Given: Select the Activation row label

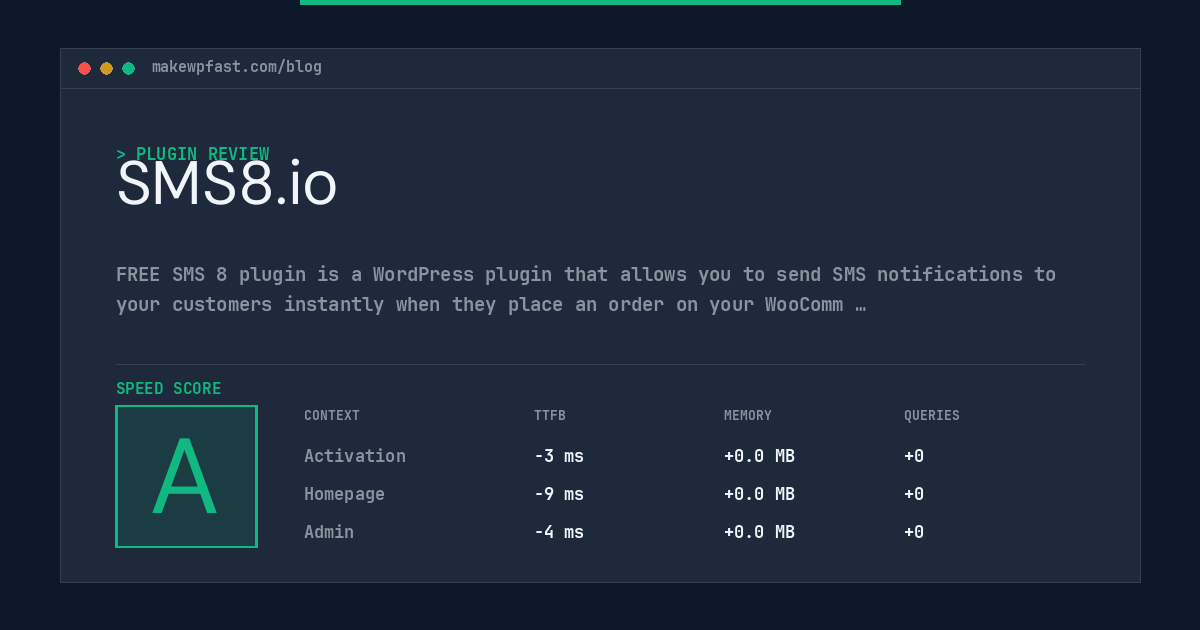Looking at the screenshot, I should 355,456.
